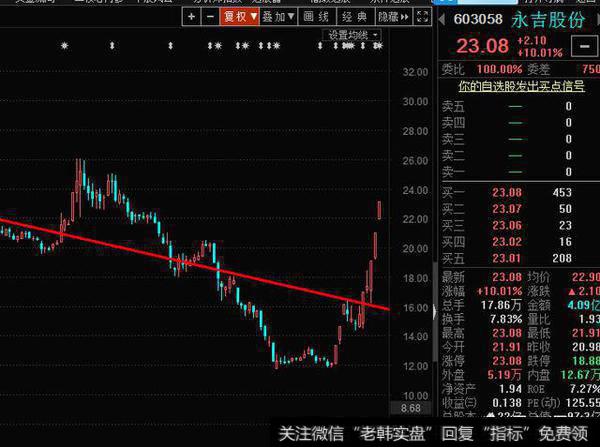Click the plus zoom-in chart button
Screen dimensions: 600x447
pos(191,17)
